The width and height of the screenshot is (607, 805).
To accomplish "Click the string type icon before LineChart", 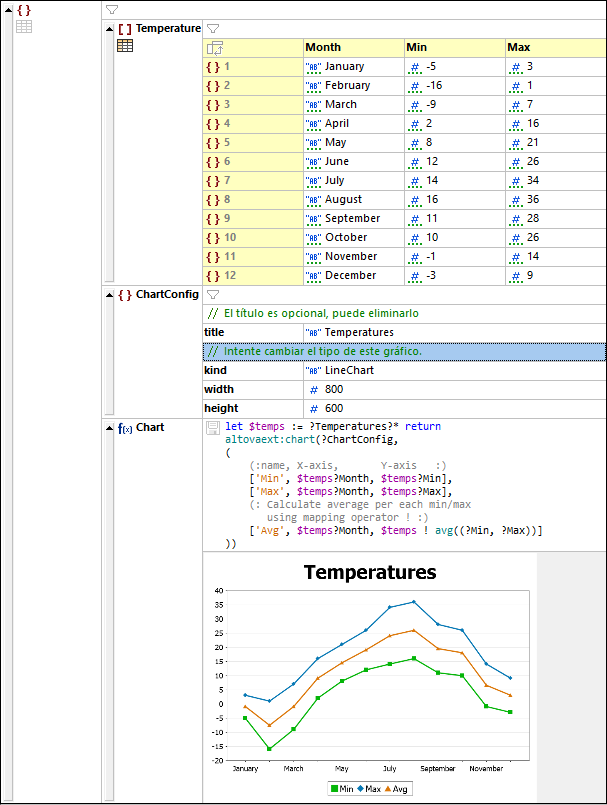I will (x=313, y=371).
